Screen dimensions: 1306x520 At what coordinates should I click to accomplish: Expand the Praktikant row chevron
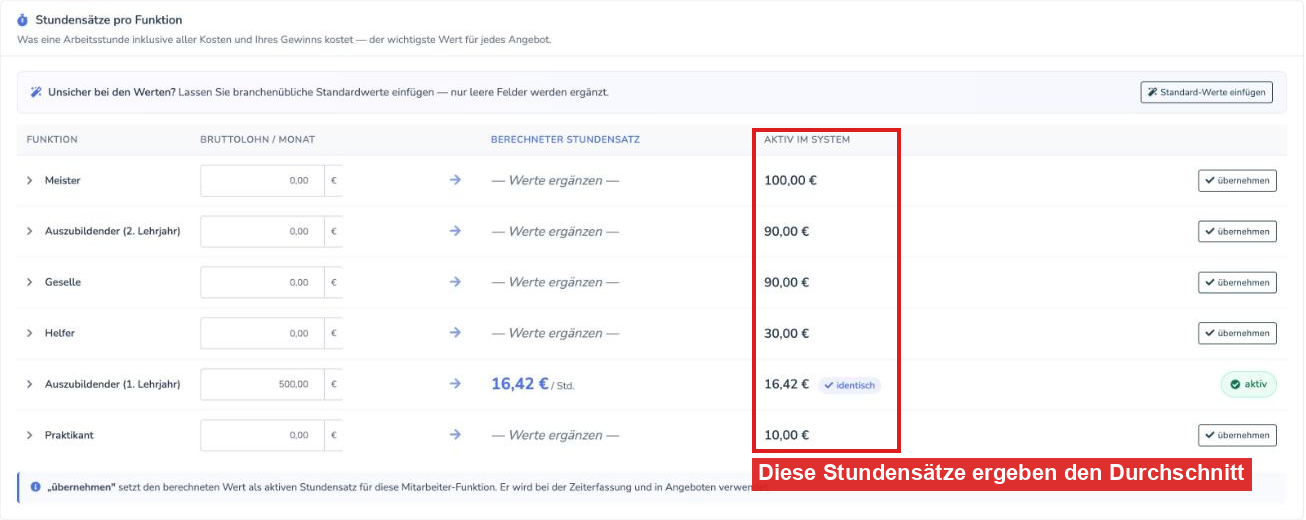(29, 435)
